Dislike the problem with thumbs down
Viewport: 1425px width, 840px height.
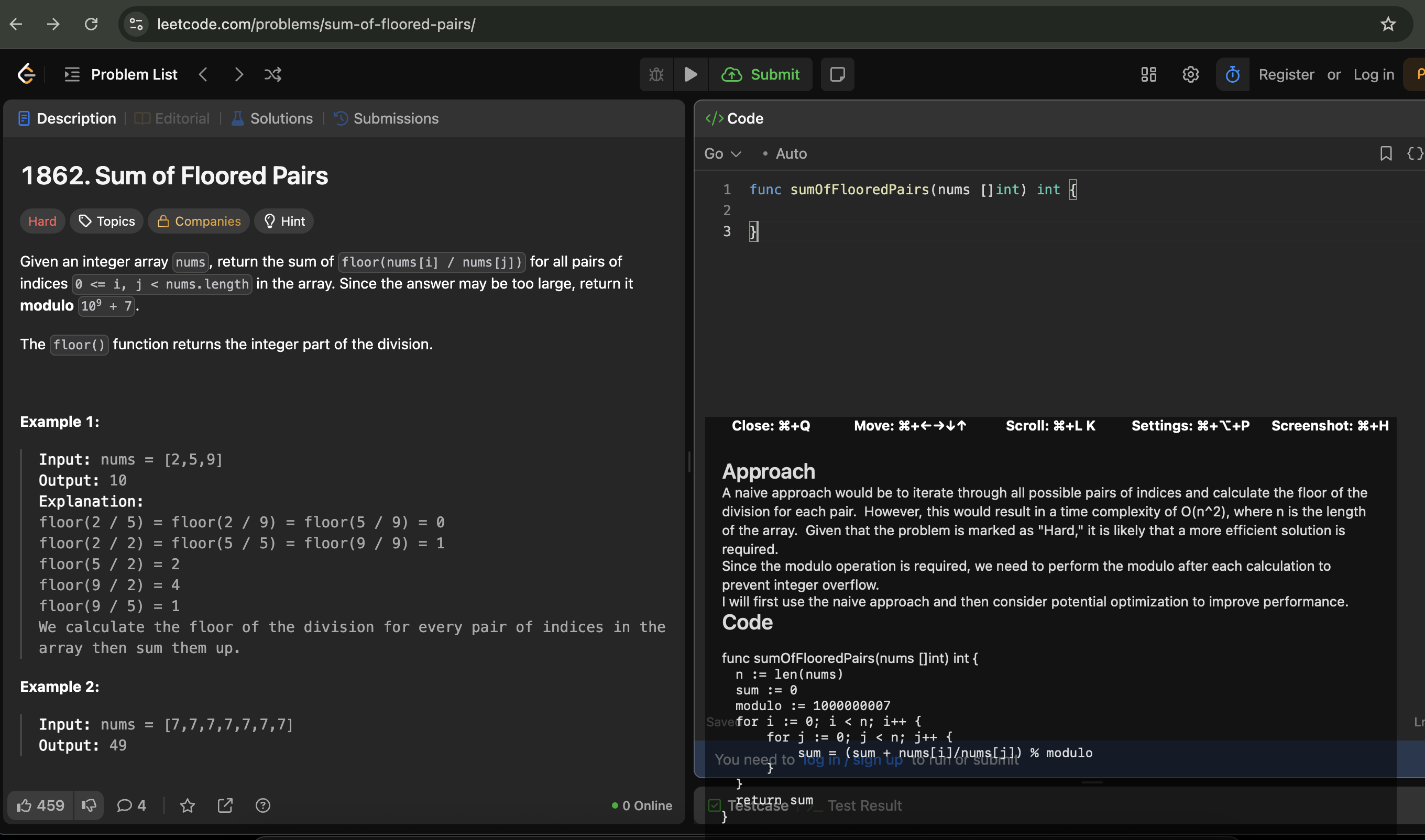click(89, 805)
